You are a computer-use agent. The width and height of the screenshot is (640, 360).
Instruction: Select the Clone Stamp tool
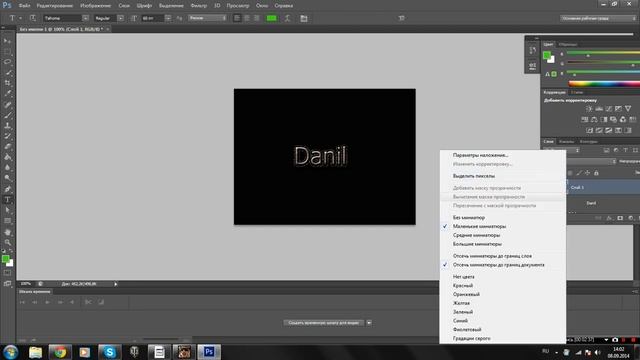7,126
